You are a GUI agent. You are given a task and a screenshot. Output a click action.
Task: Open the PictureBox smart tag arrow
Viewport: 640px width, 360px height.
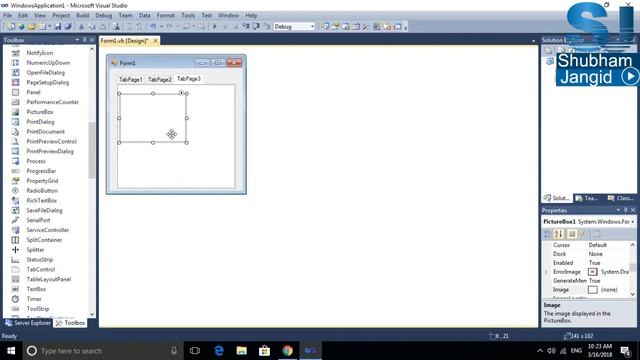[181, 93]
